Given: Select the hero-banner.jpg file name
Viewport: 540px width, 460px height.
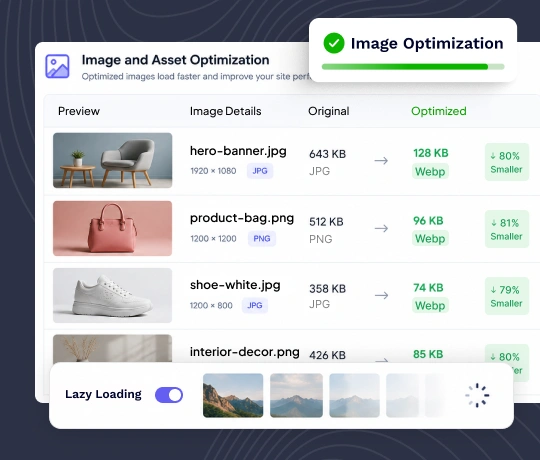Looking at the screenshot, I should point(238,151).
